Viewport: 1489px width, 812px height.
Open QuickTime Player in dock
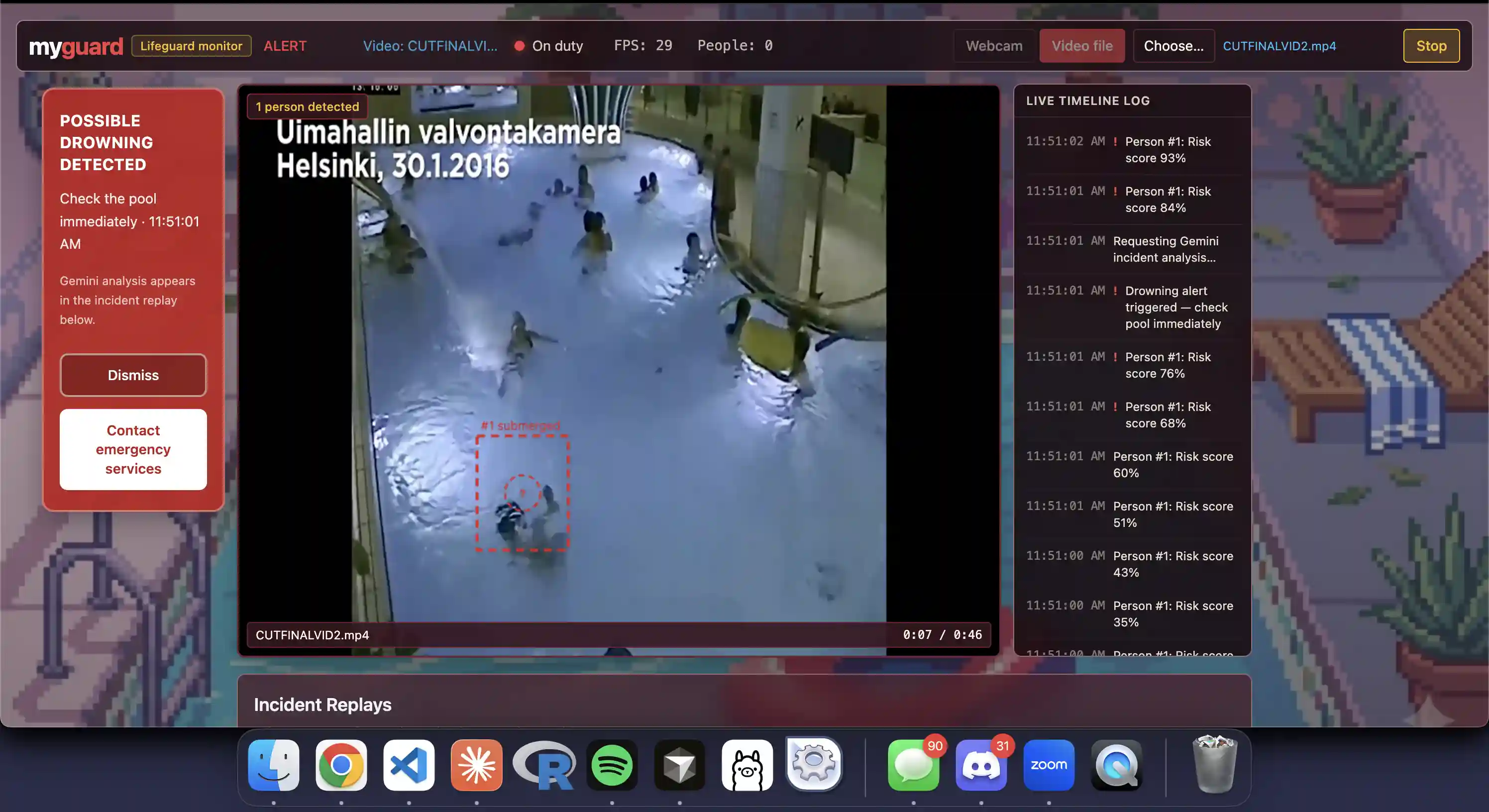pyautogui.click(x=1116, y=765)
